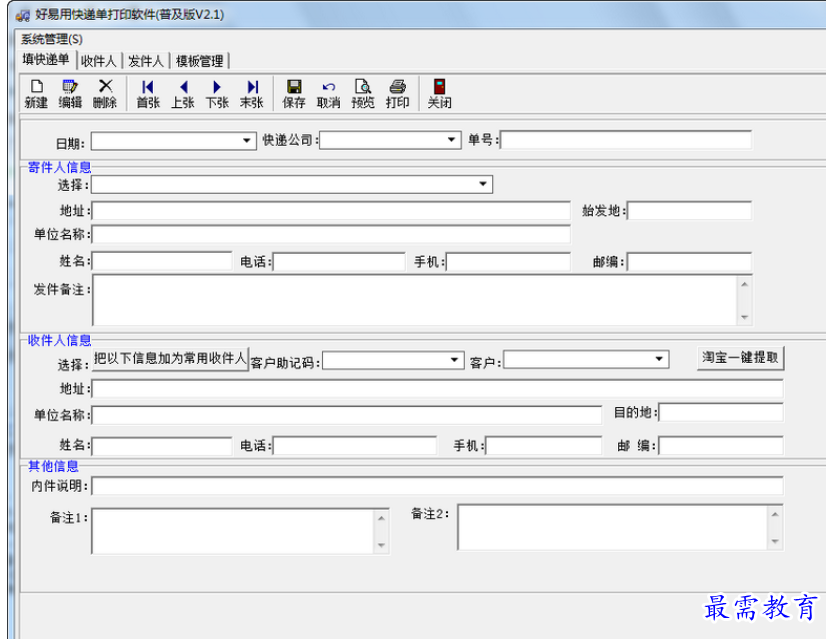Click the 内件说明 input field
The height and width of the screenshot is (639, 826).
click(x=438, y=486)
